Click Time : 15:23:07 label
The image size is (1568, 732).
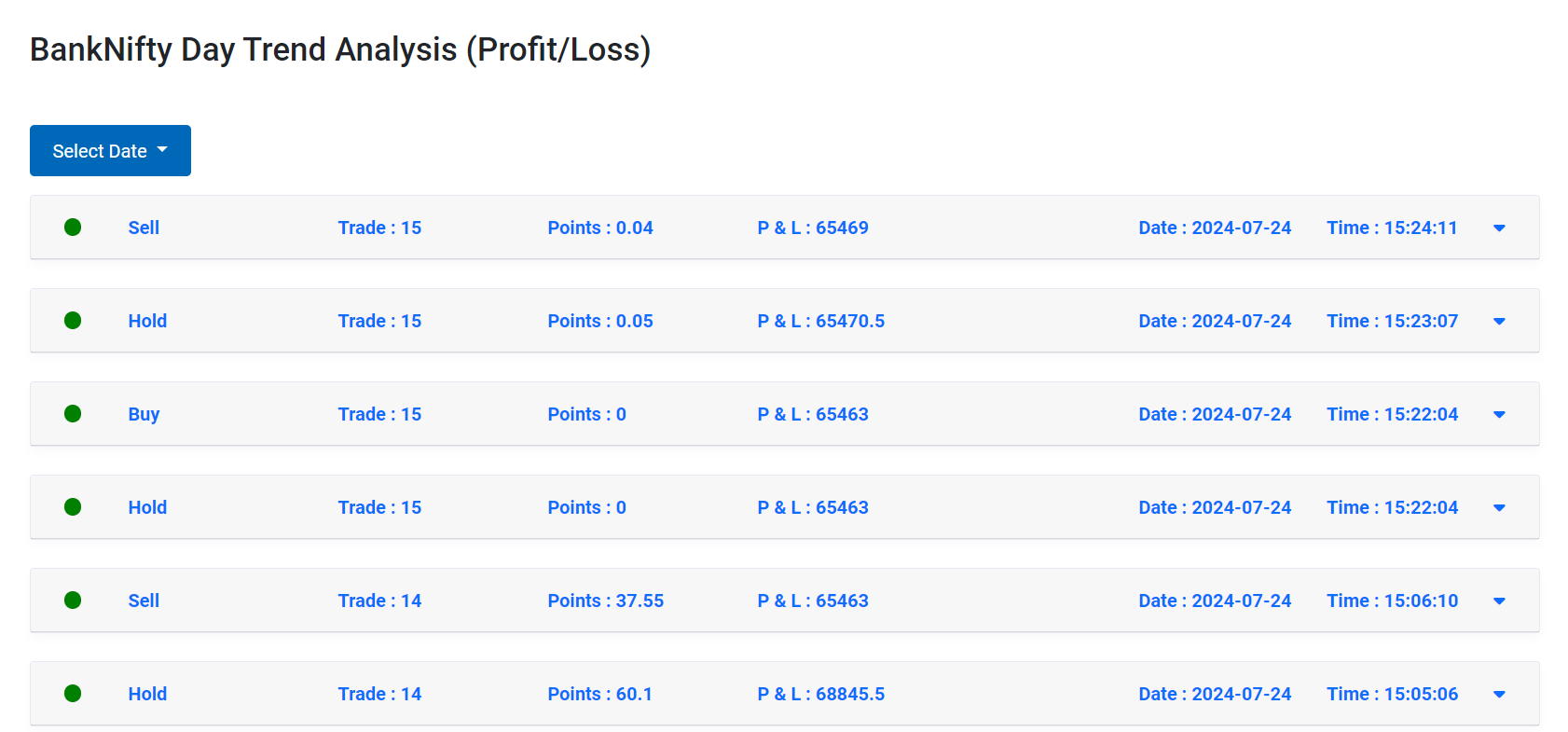tap(1392, 321)
